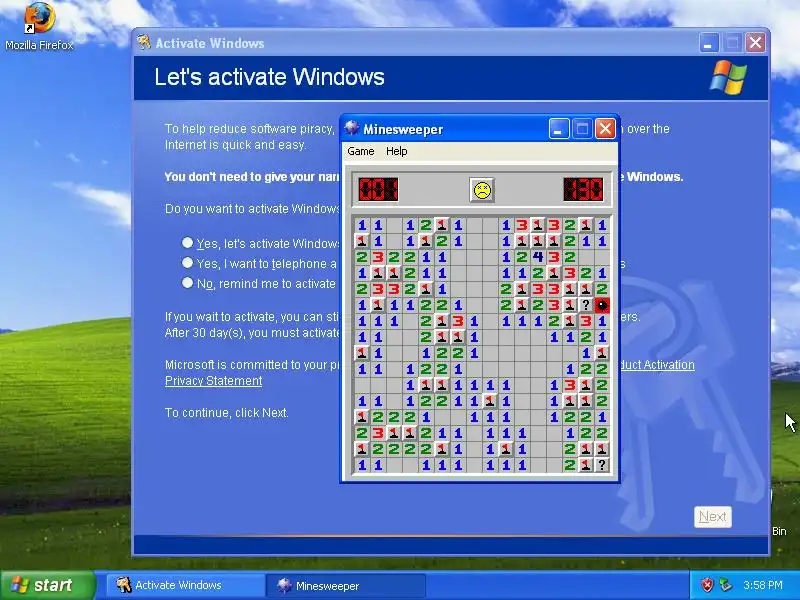
Task: Click the top-left corner 1 cell of the board
Action: click(x=362, y=225)
